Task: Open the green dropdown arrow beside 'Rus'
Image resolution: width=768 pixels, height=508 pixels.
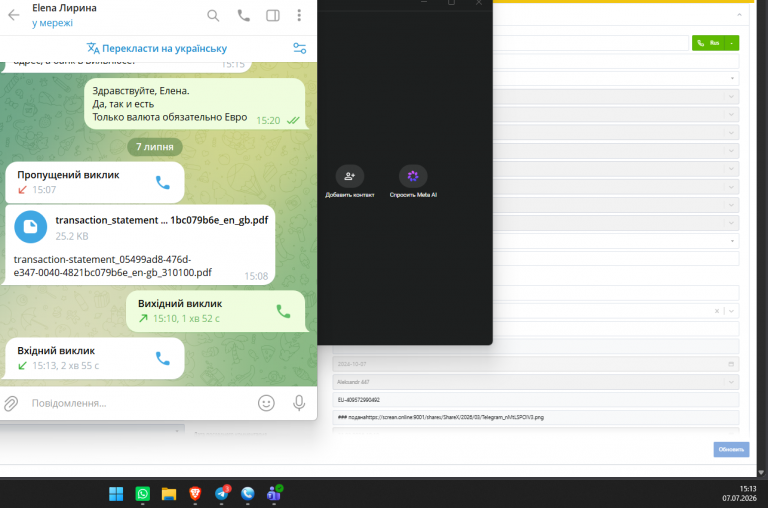Action: (x=732, y=43)
